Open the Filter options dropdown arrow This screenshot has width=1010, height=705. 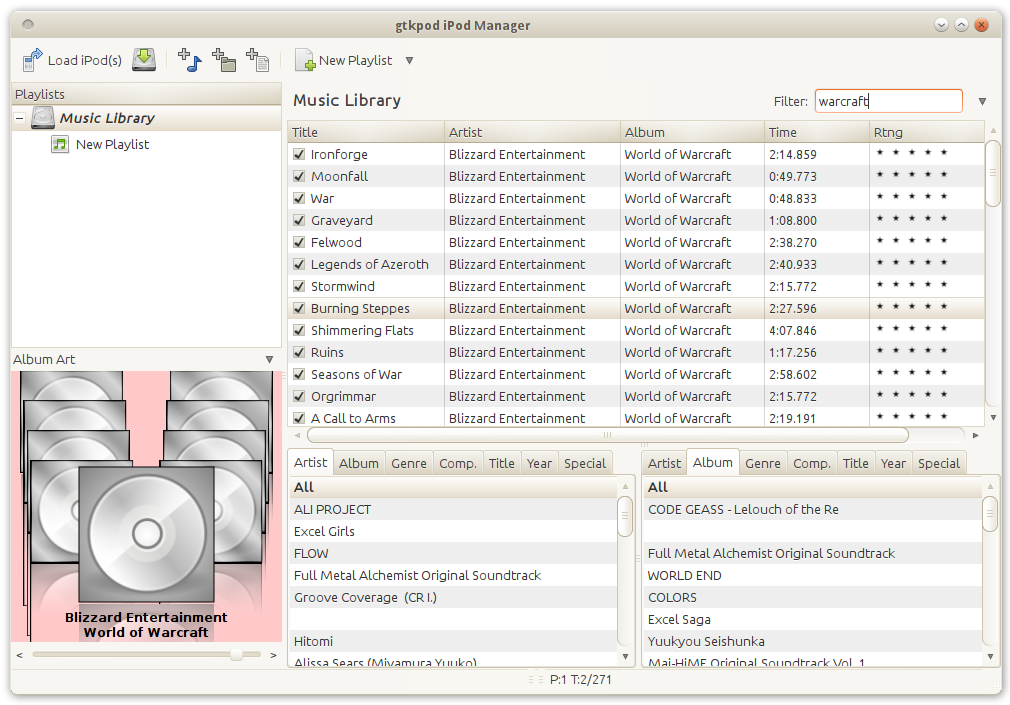coord(982,101)
